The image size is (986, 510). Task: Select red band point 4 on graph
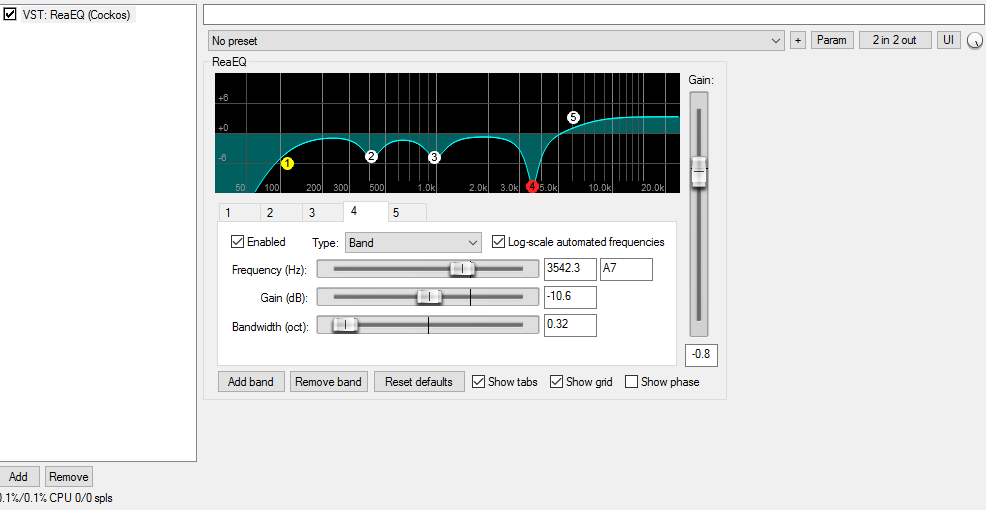[x=532, y=186]
